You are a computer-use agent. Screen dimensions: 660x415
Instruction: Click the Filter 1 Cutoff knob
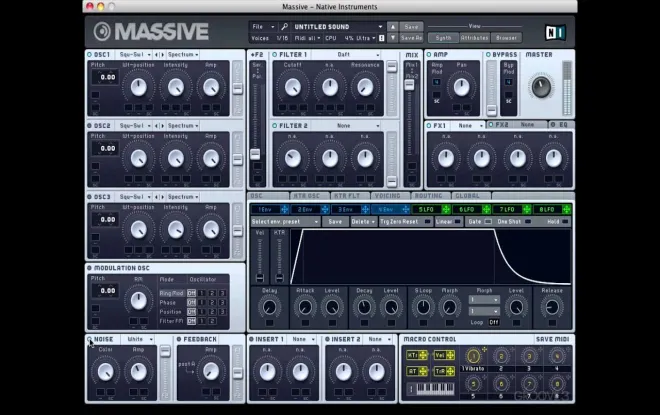(293, 87)
